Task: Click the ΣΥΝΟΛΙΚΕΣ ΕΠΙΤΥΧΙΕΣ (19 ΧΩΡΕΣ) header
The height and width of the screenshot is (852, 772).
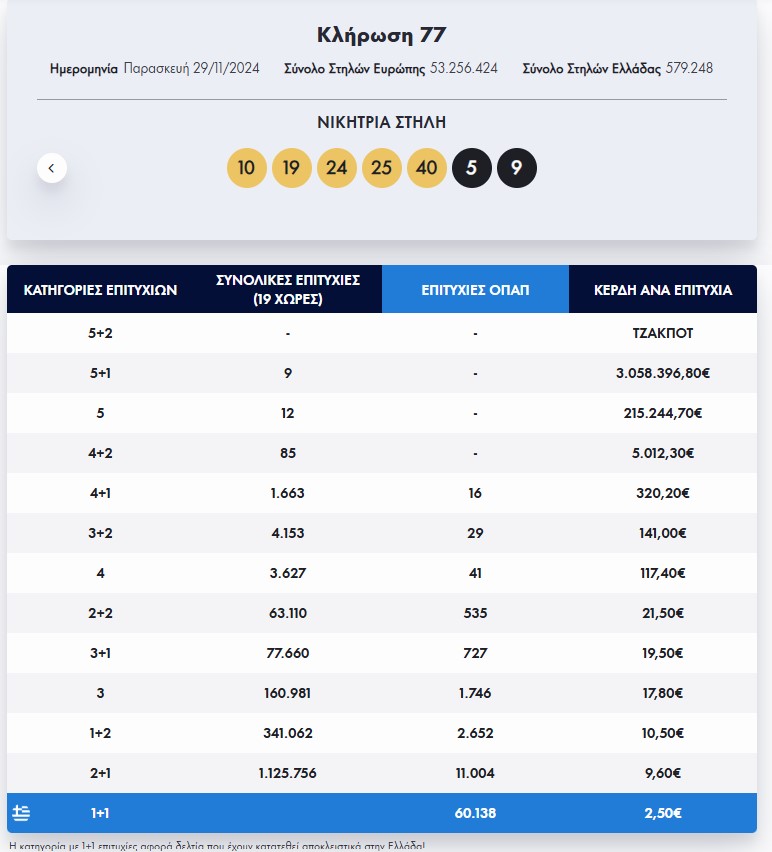Action: (x=288, y=289)
